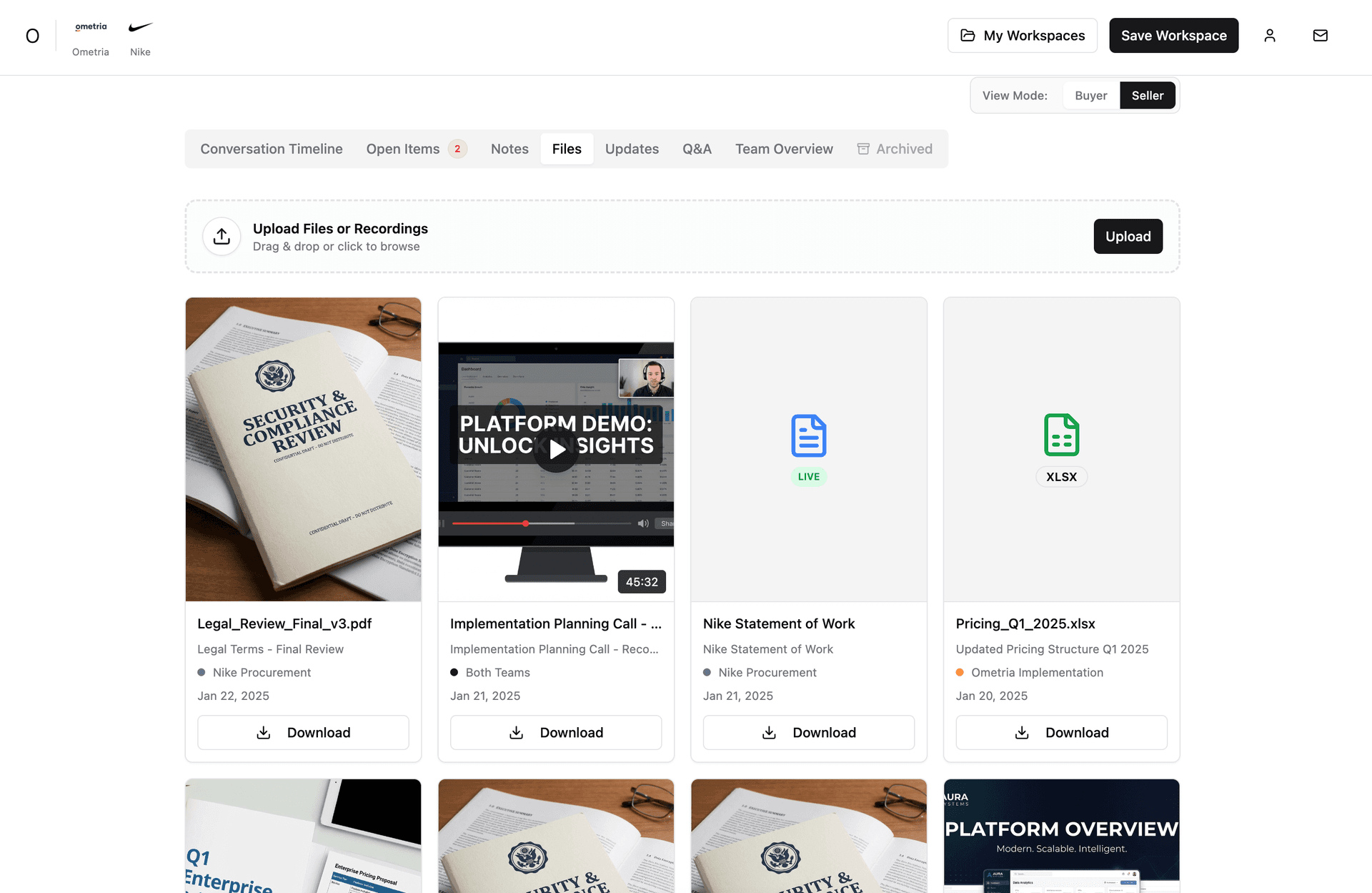
Task: Click the Ometria logo in header
Action: pyautogui.click(x=91, y=27)
